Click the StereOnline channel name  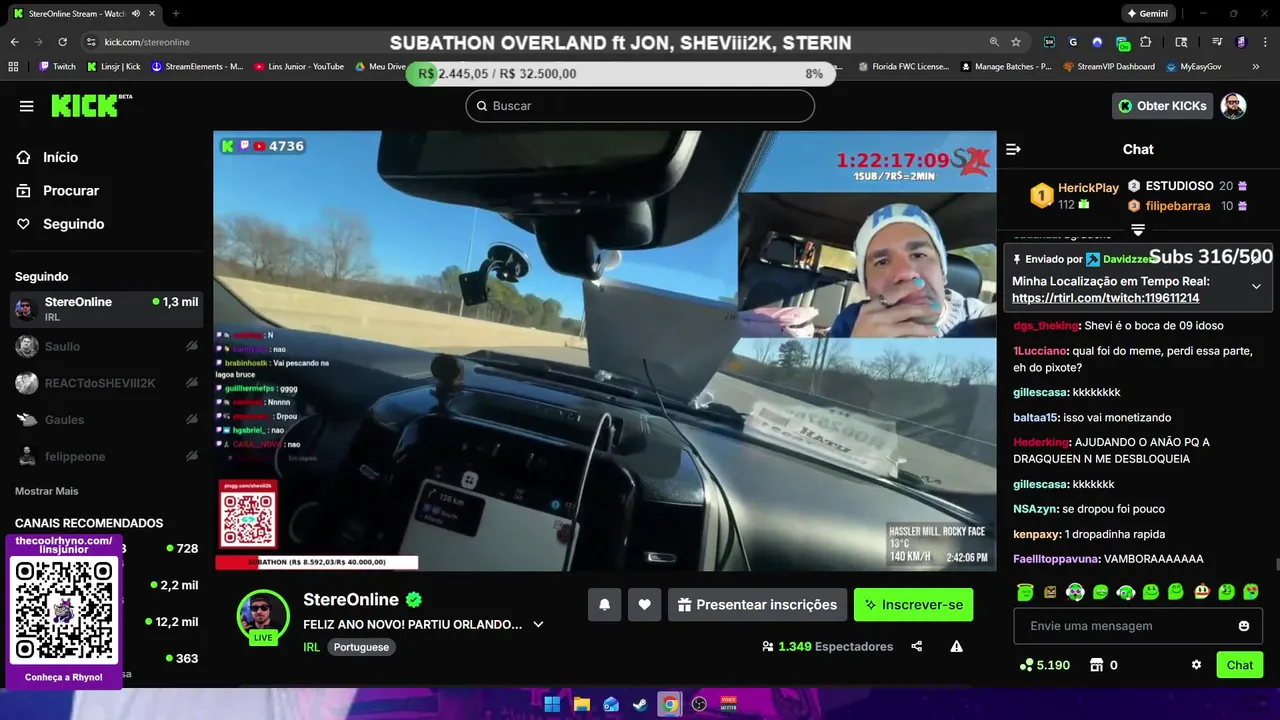[351, 600]
